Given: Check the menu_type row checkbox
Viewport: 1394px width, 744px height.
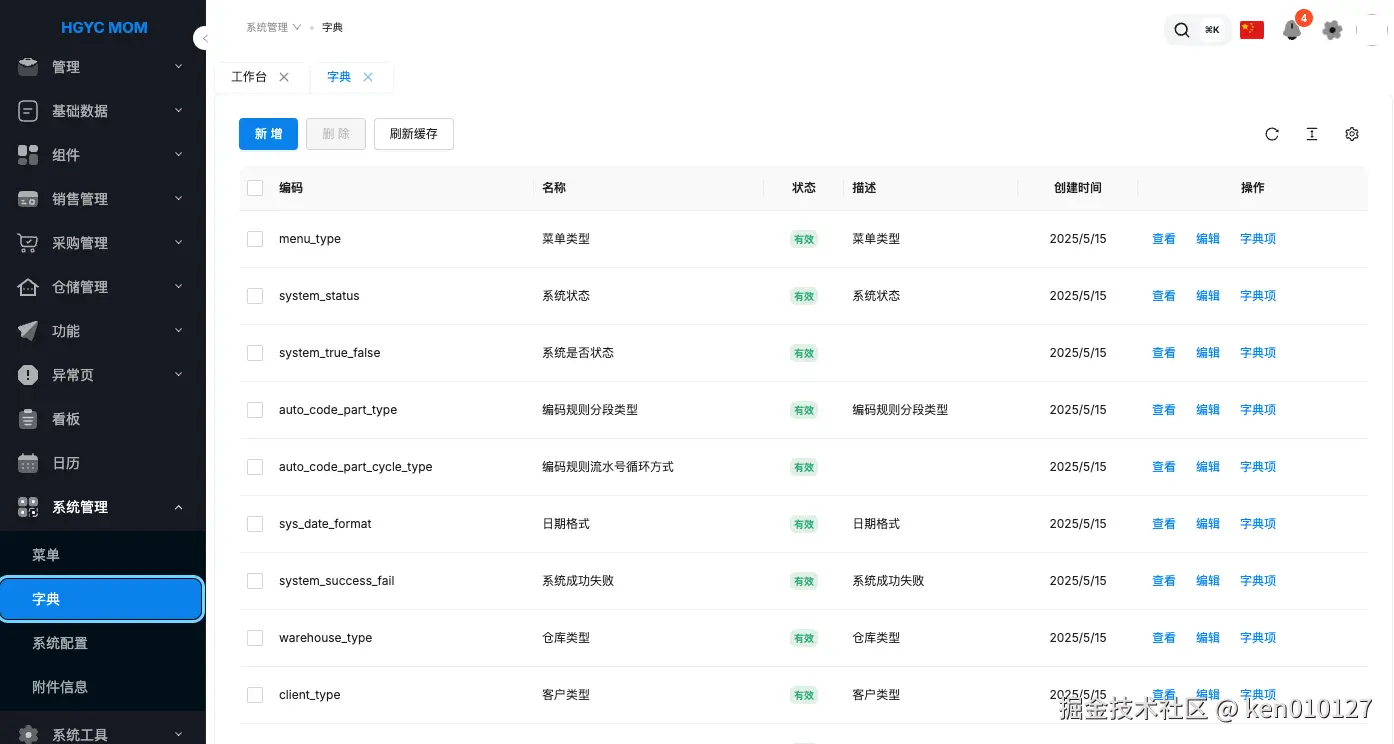Looking at the screenshot, I should 255,239.
